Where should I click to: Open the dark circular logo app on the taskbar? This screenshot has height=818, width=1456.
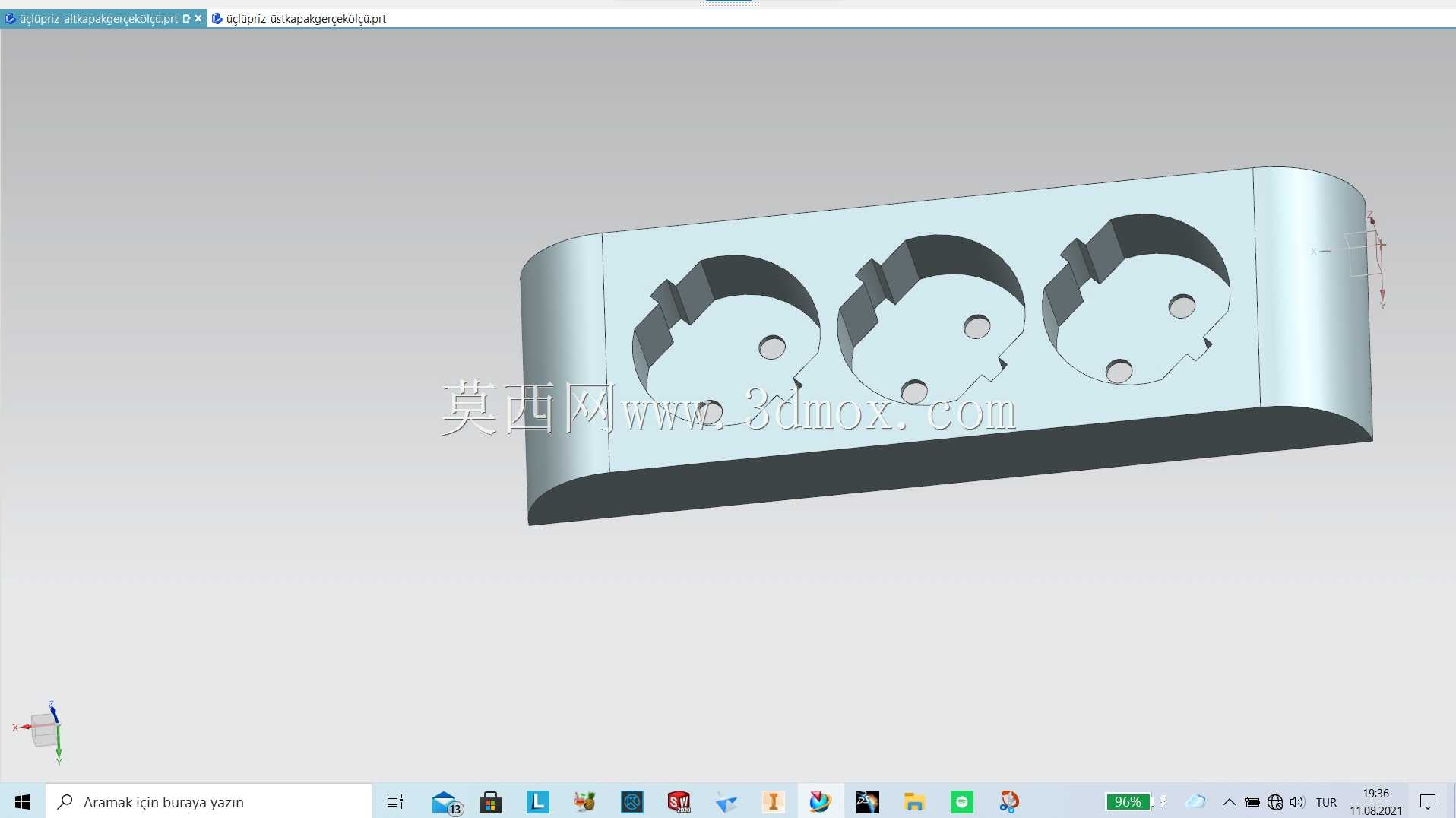pyautogui.click(x=631, y=801)
